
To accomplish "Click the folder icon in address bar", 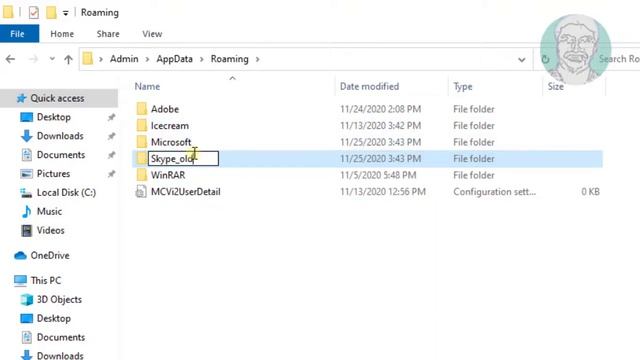I will click(87, 59).
